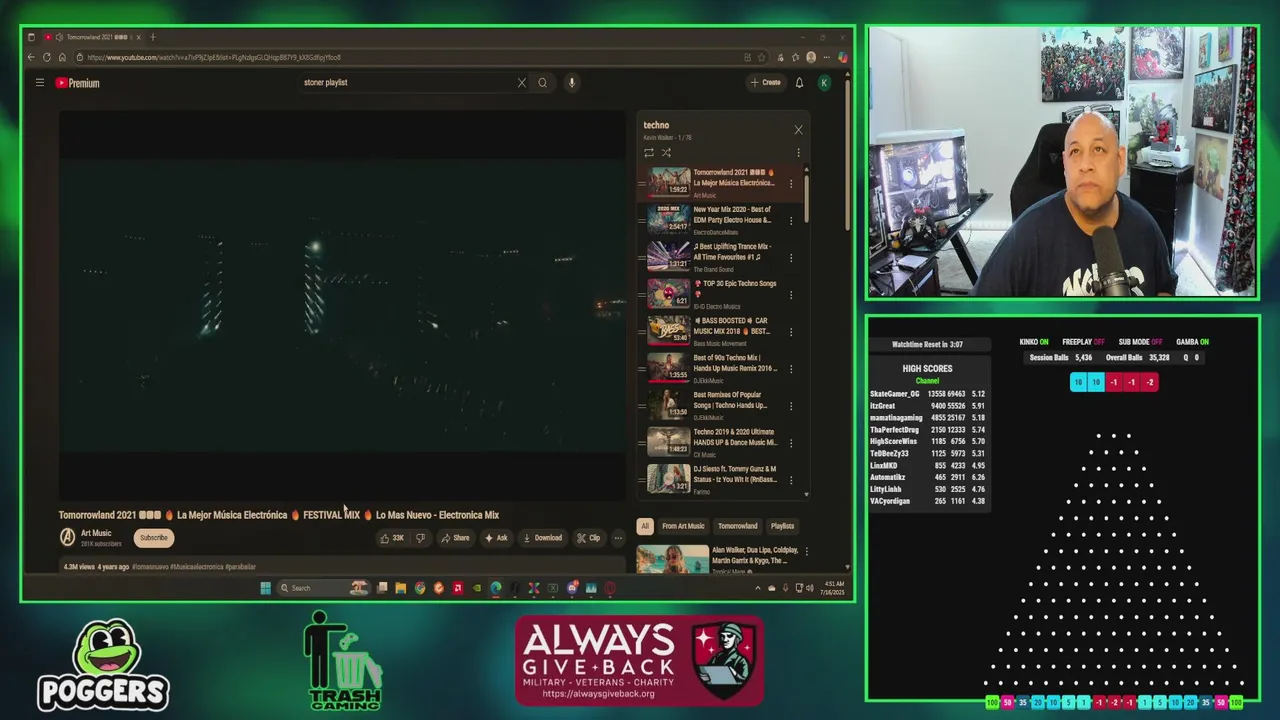Image resolution: width=1280 pixels, height=720 pixels.
Task: Open options menu for TOP 30 Epic Techno Songs
Action: [791, 294]
